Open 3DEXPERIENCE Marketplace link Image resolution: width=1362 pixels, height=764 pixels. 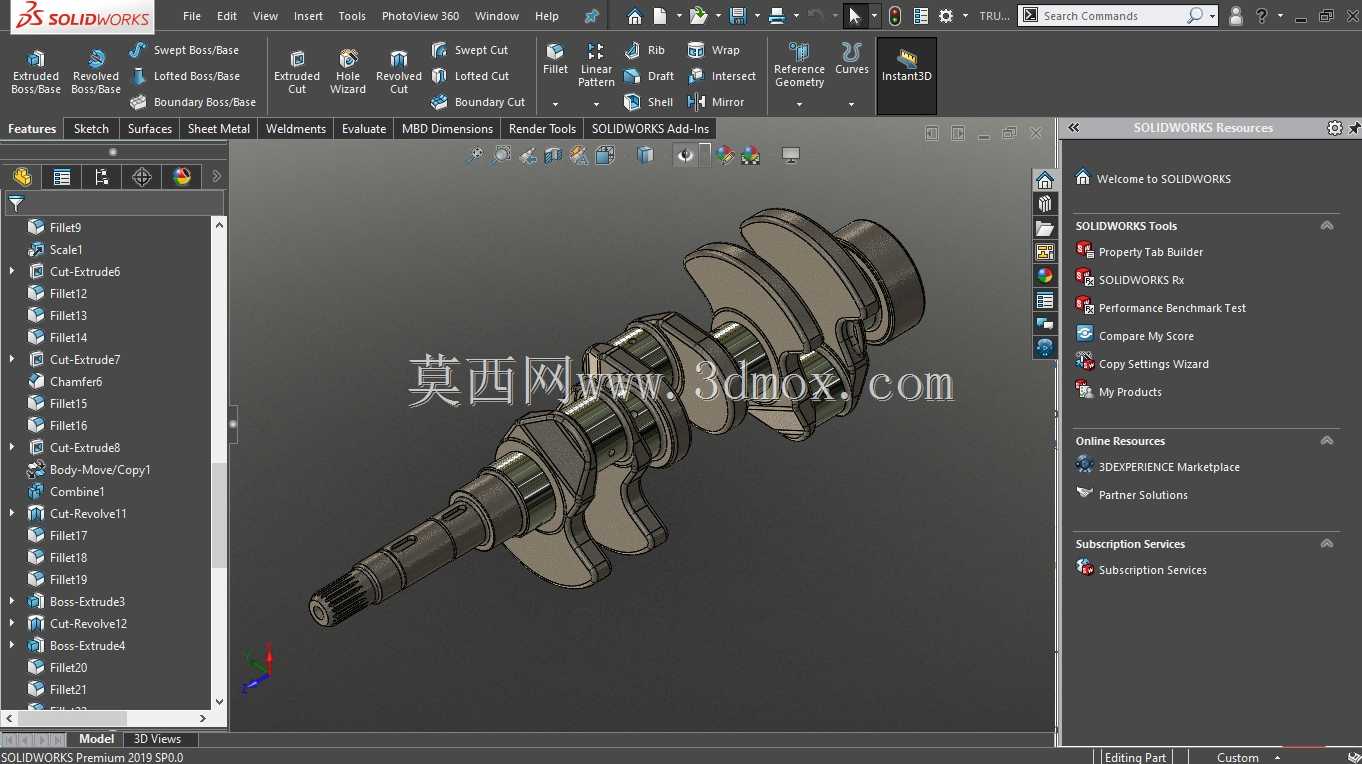1158,467
